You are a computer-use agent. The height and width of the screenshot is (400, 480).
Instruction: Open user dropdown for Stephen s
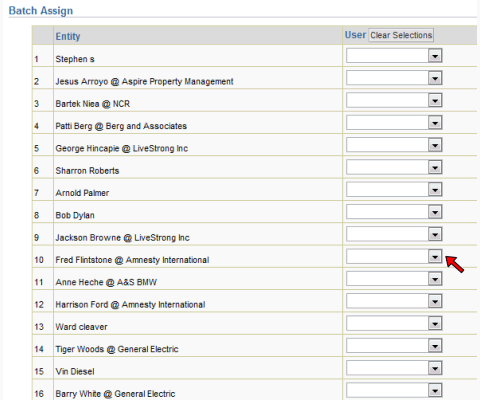394,56
